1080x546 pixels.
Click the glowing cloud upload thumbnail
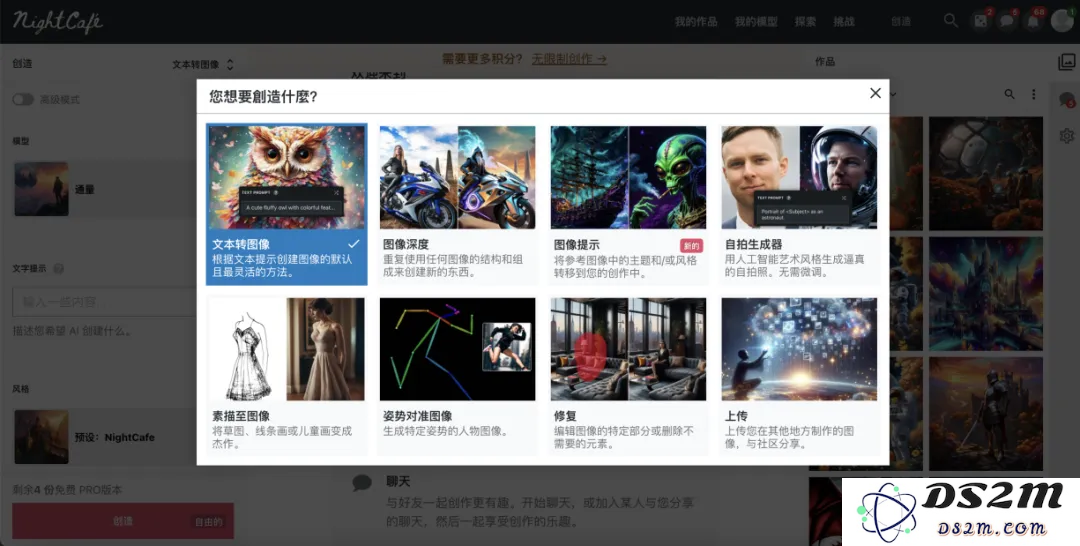[799, 349]
